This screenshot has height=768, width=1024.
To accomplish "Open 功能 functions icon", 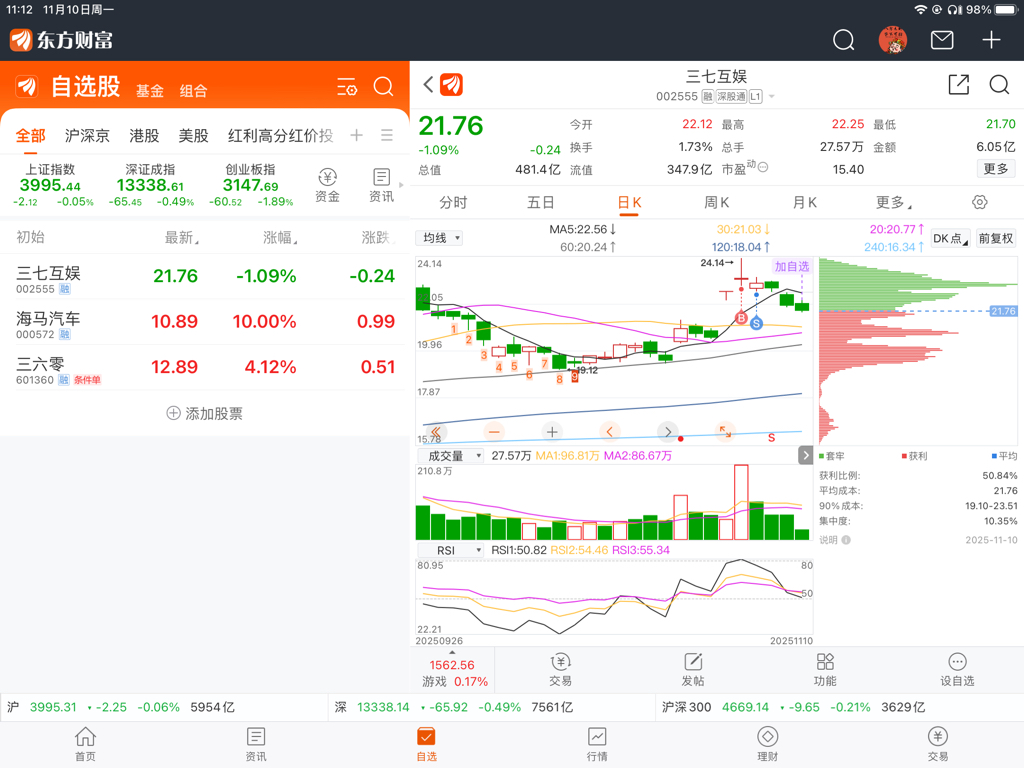I will point(825,669).
